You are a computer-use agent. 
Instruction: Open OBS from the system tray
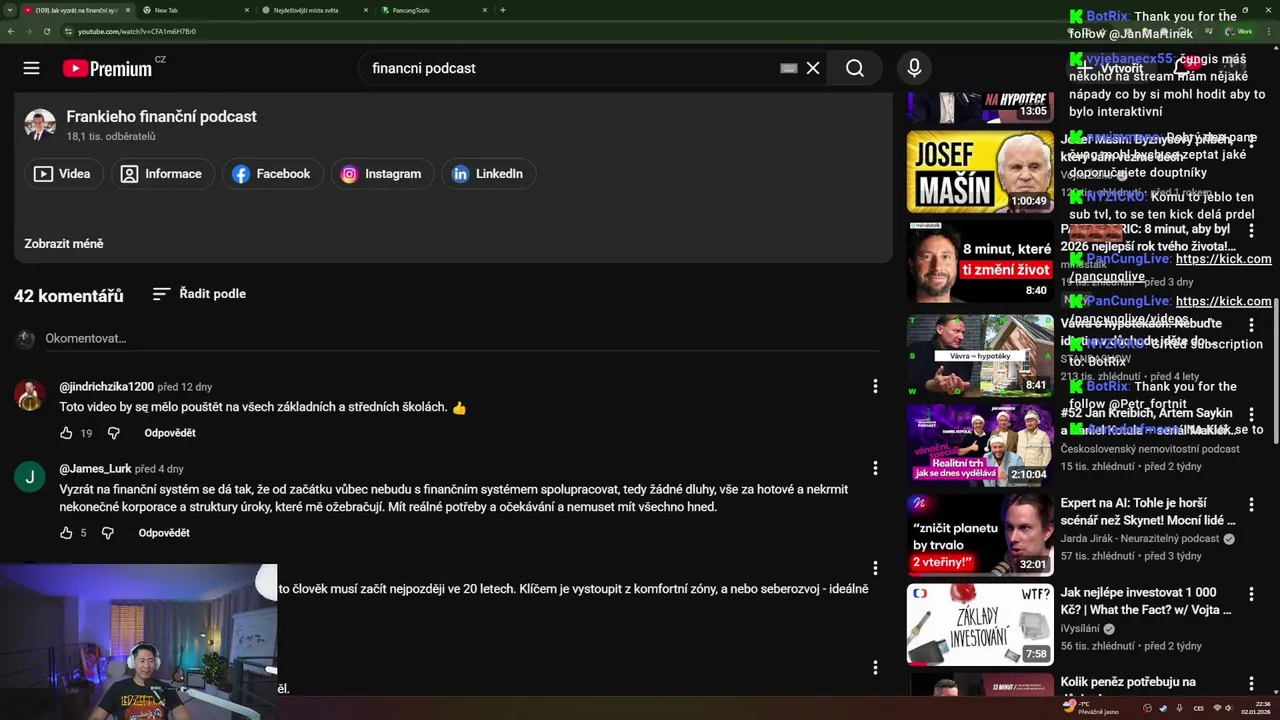point(1149,708)
